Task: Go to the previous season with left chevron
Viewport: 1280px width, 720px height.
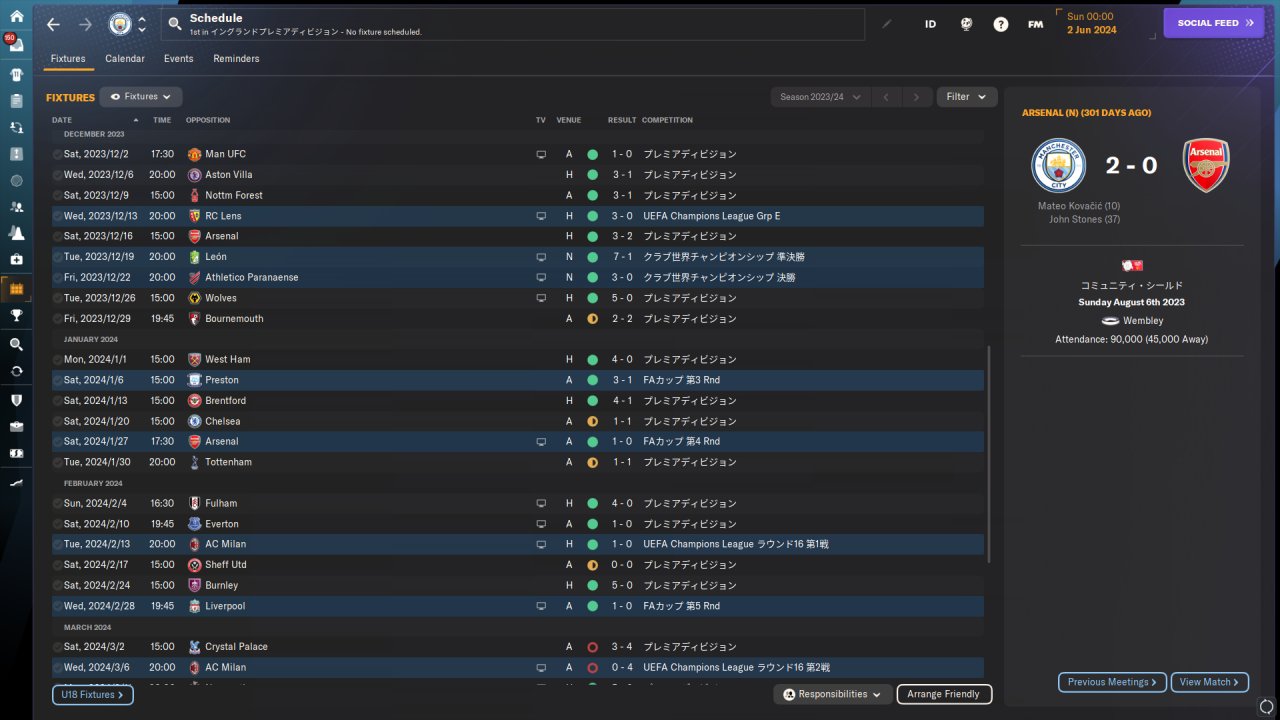Action: pyautogui.click(x=885, y=97)
